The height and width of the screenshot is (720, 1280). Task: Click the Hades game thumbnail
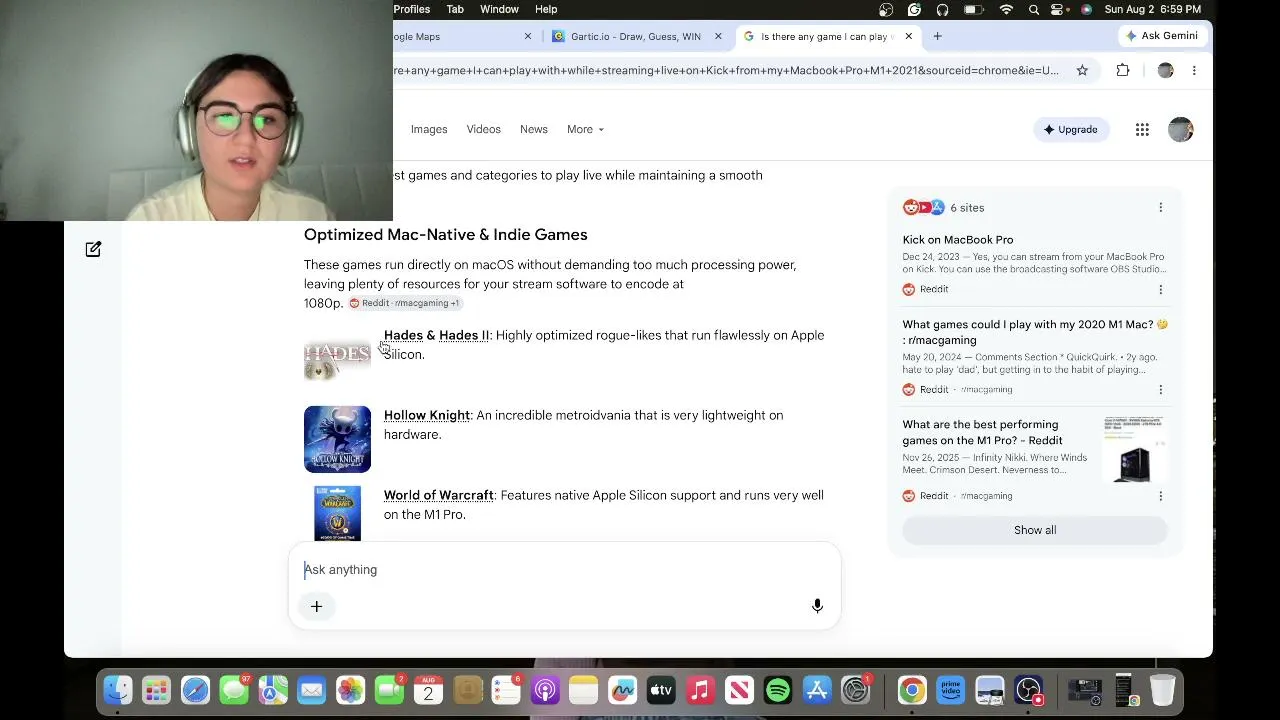pyautogui.click(x=337, y=359)
